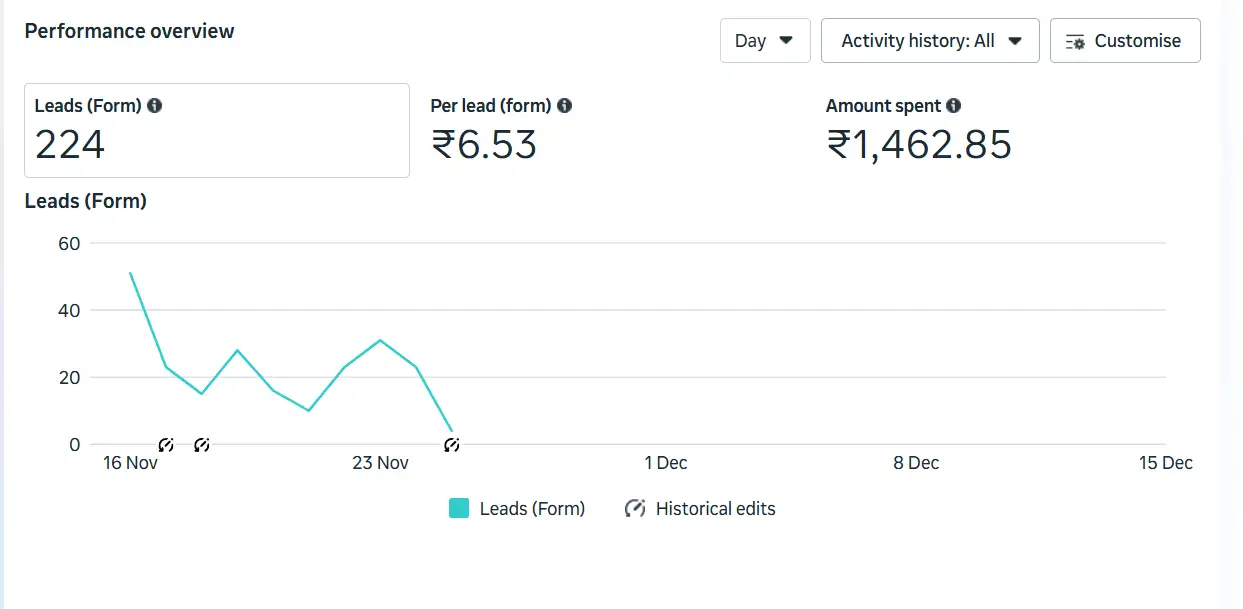The height and width of the screenshot is (609, 1243).
Task: Click first historical edit marker after 16 Nov
Action: pyautogui.click(x=166, y=445)
